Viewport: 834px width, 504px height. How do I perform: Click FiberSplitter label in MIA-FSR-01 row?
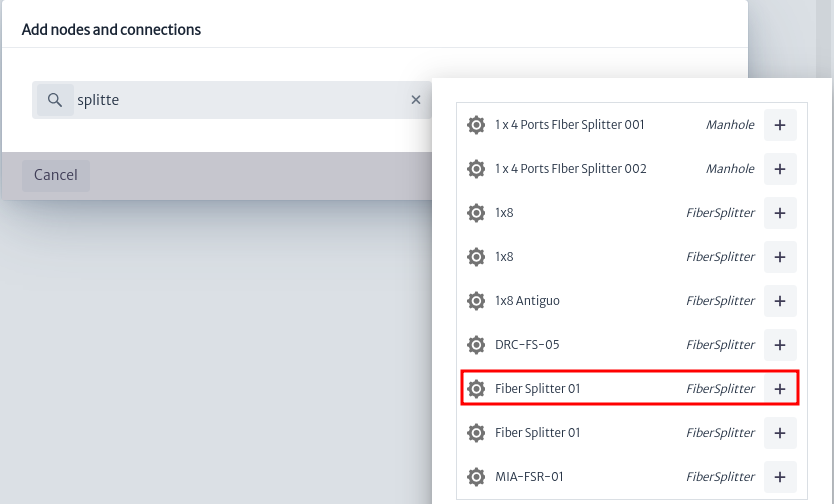click(720, 477)
